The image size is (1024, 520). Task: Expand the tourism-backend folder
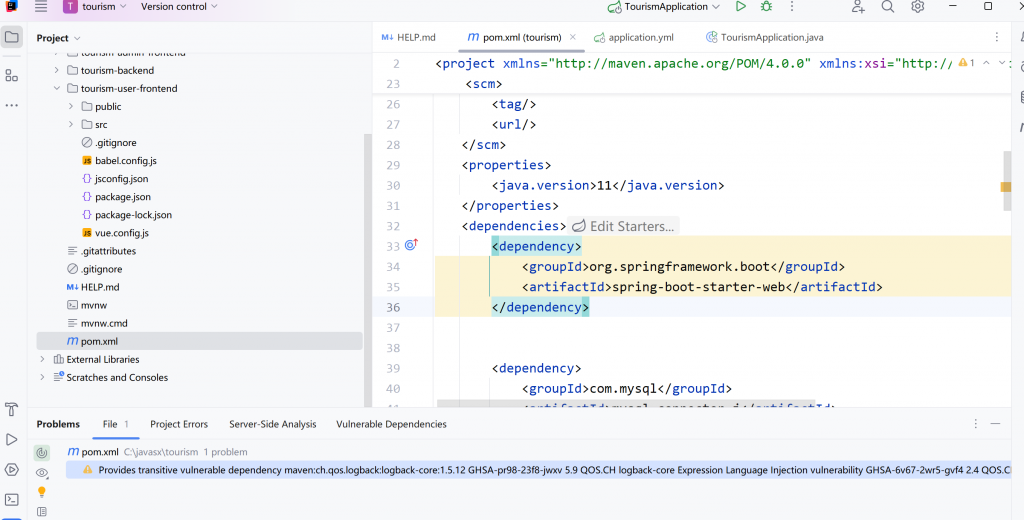coord(56,71)
